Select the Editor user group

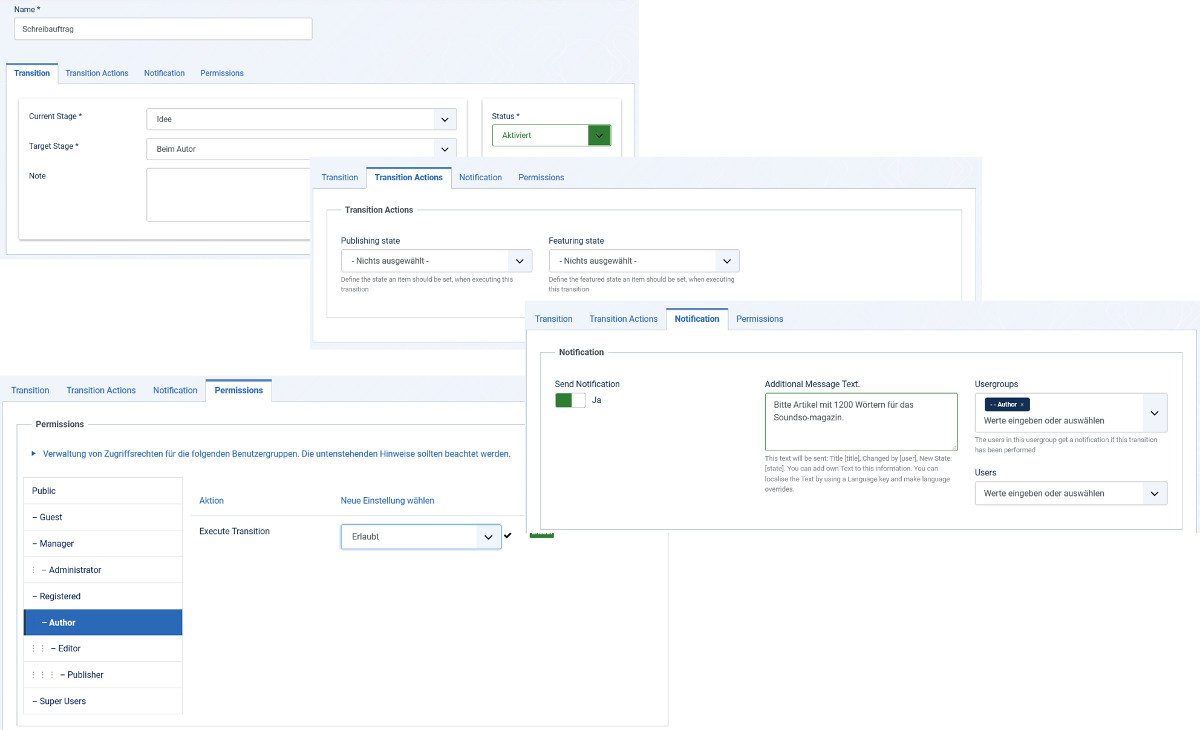coord(103,648)
